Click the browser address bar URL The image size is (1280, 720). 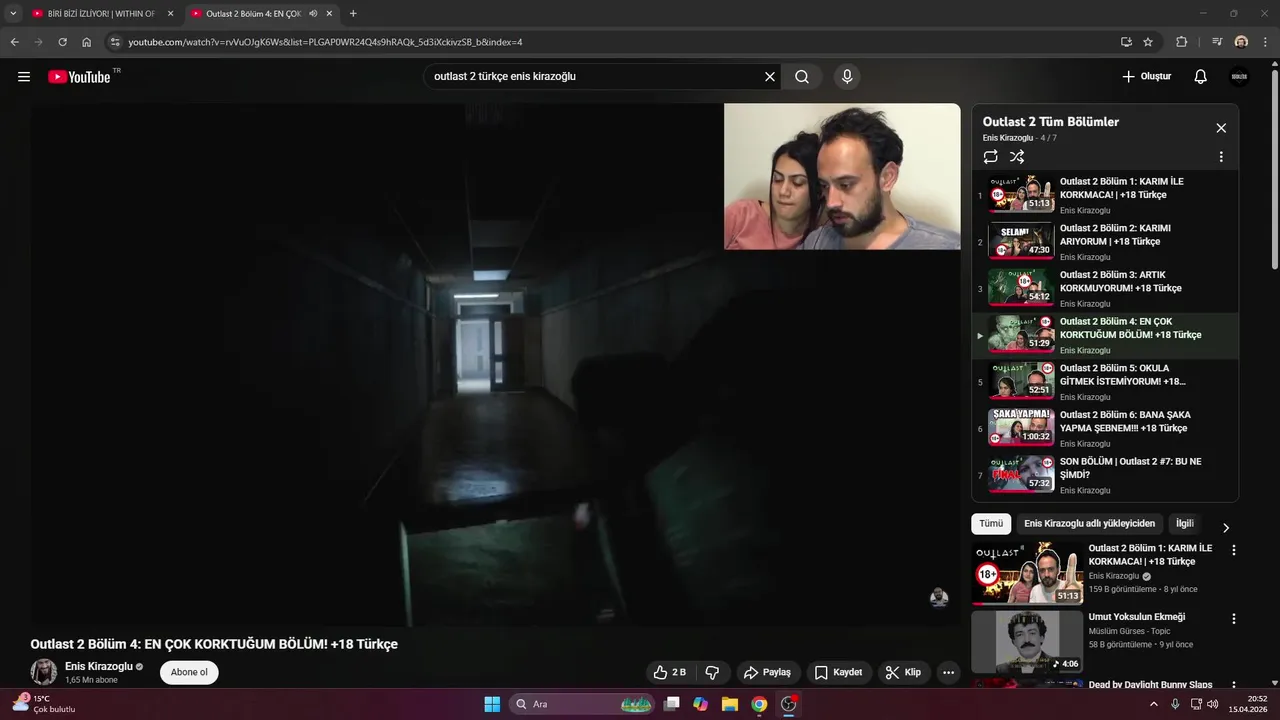(325, 42)
